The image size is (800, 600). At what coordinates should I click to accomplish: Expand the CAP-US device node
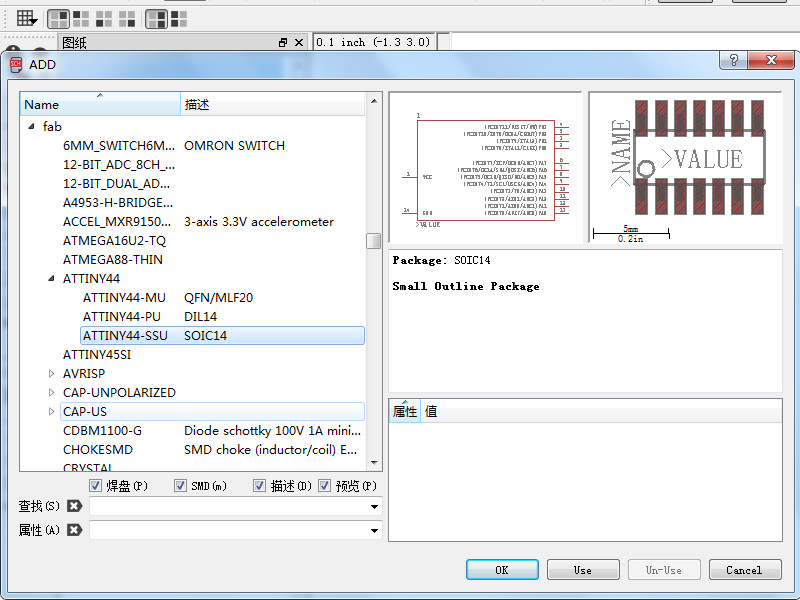click(52, 411)
